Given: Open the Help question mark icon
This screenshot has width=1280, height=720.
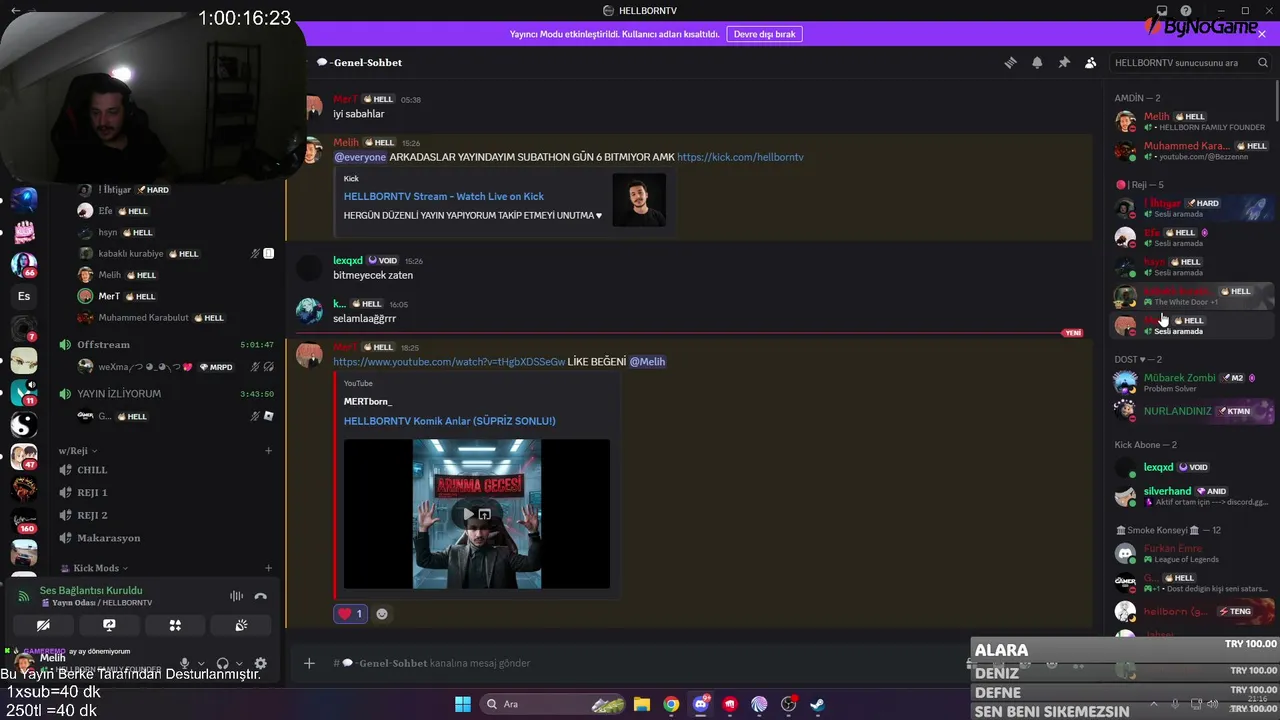Looking at the screenshot, I should [1186, 11].
